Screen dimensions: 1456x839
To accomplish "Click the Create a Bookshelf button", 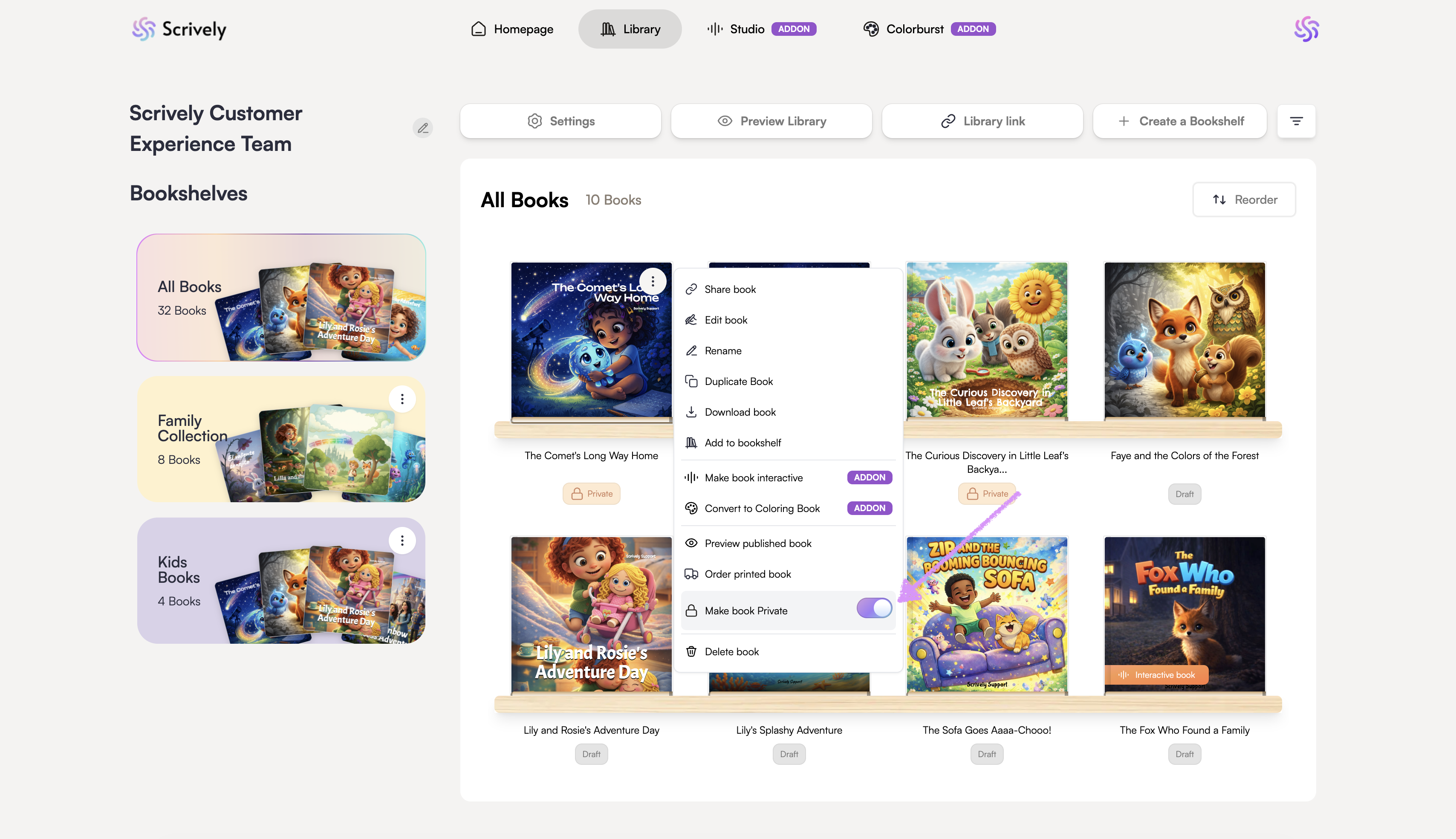I will 1179,121.
